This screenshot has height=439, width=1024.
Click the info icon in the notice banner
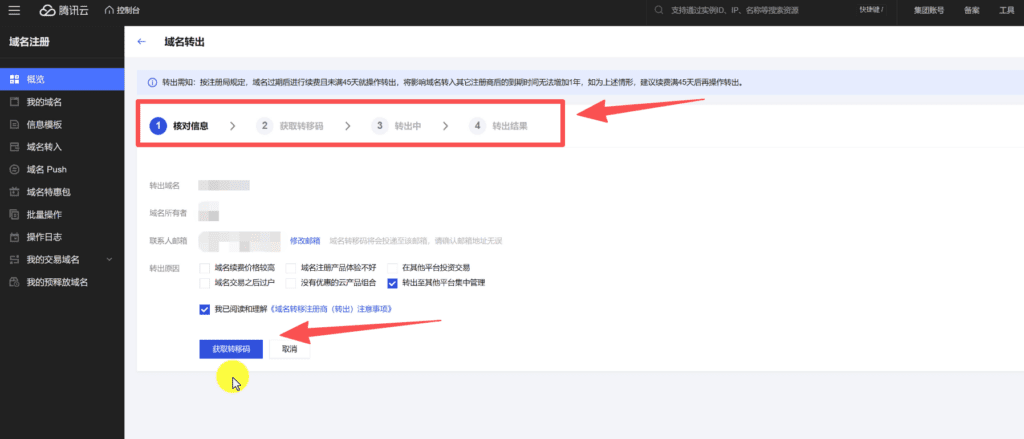coord(152,83)
